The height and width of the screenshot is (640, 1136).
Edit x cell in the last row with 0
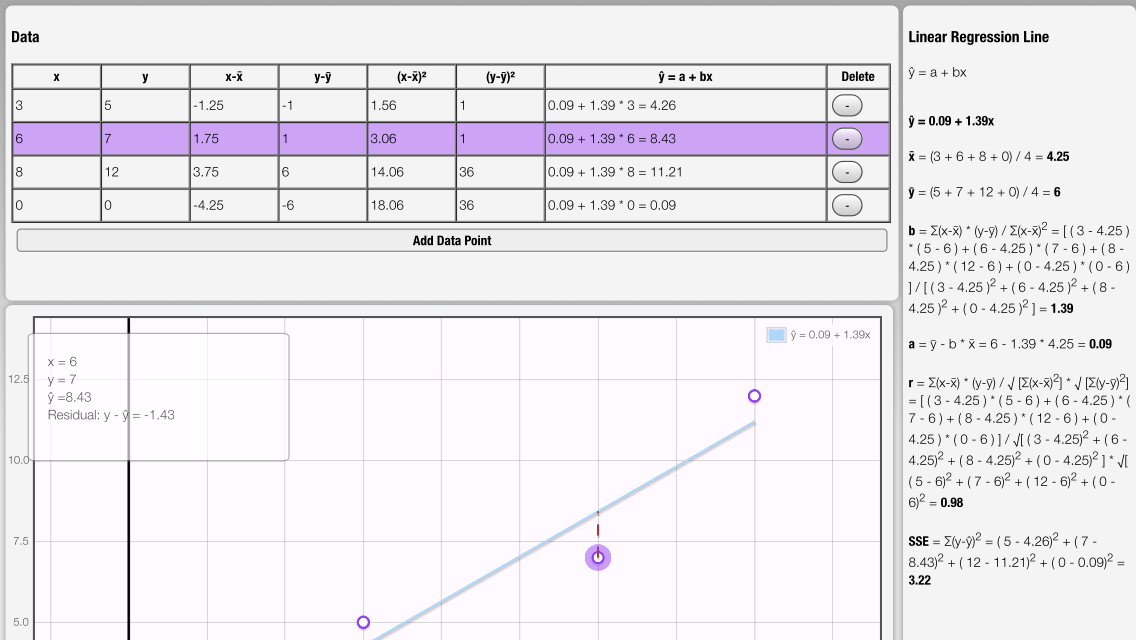(57, 206)
